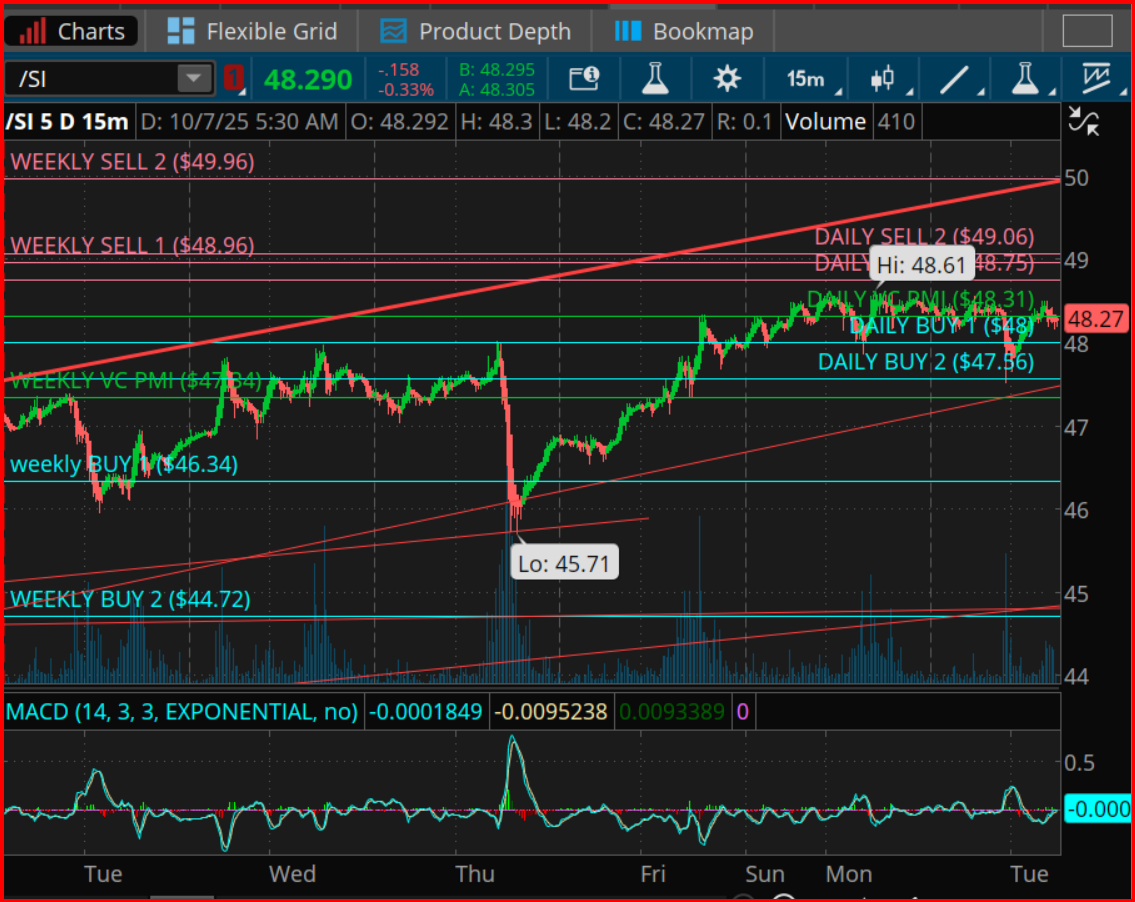This screenshot has width=1135, height=902.
Task: Open the symbol info card icon
Action: point(583,78)
